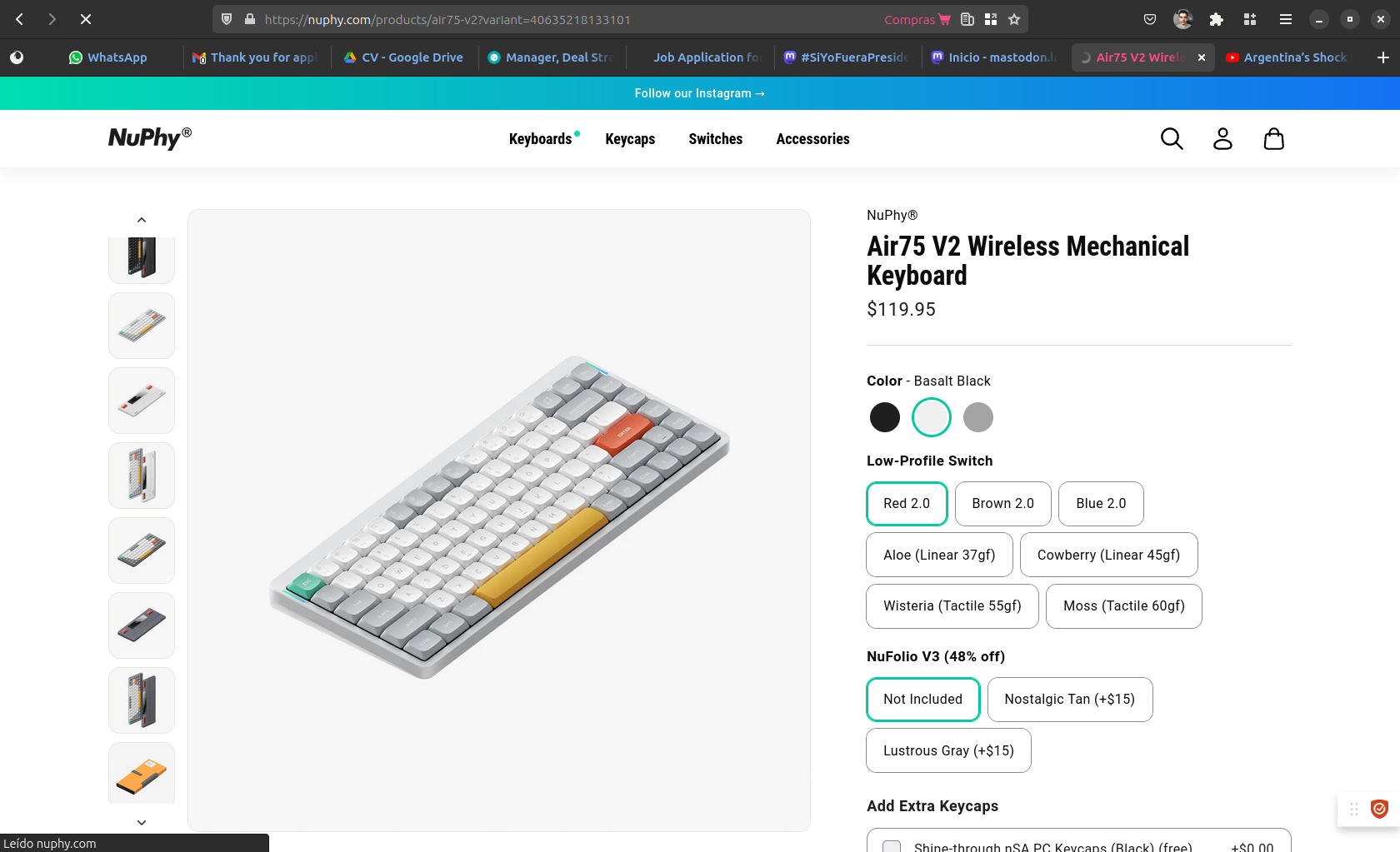
Task: Switch to the WhatsApp browser tab
Action: pyautogui.click(x=108, y=57)
